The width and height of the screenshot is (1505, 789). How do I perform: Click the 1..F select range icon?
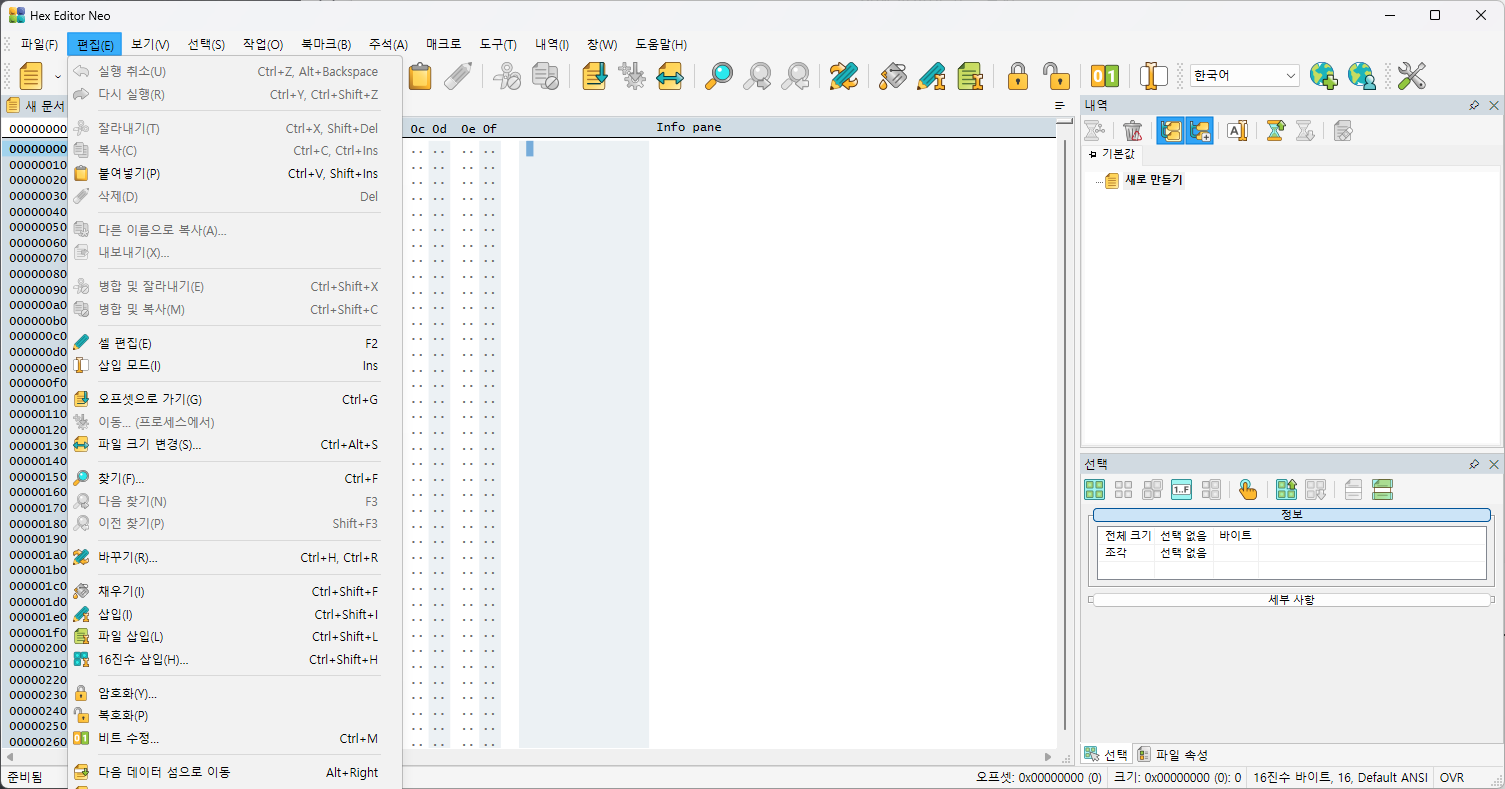1182,490
